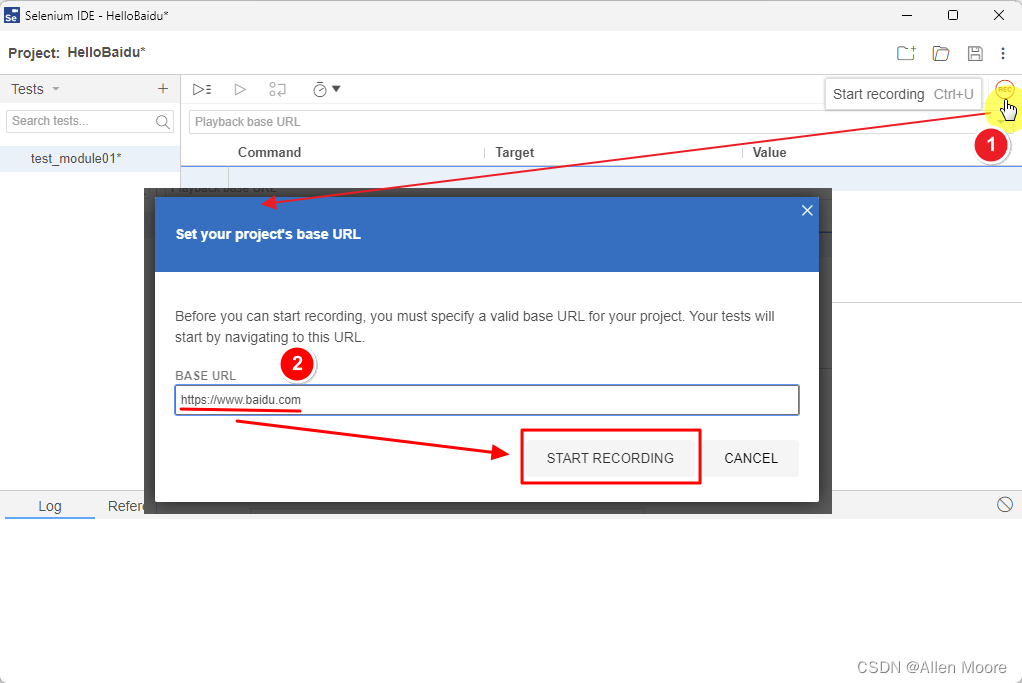Minimize the Selenium IDE window
The image size is (1022, 683).
[x=907, y=15]
